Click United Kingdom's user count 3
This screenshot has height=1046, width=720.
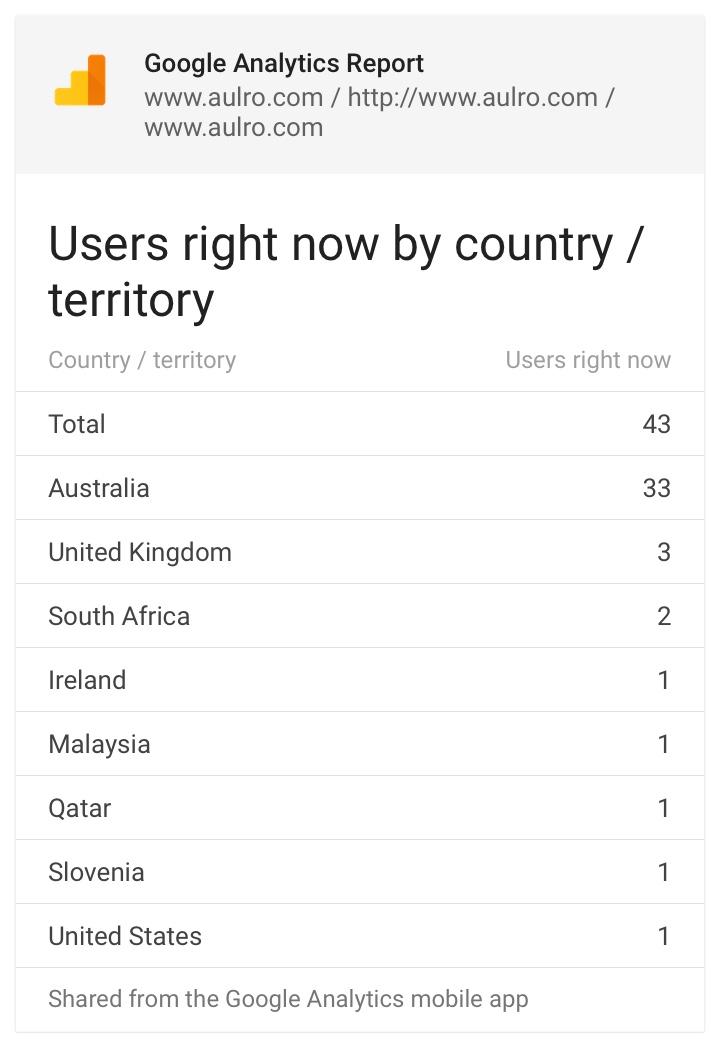(x=664, y=552)
